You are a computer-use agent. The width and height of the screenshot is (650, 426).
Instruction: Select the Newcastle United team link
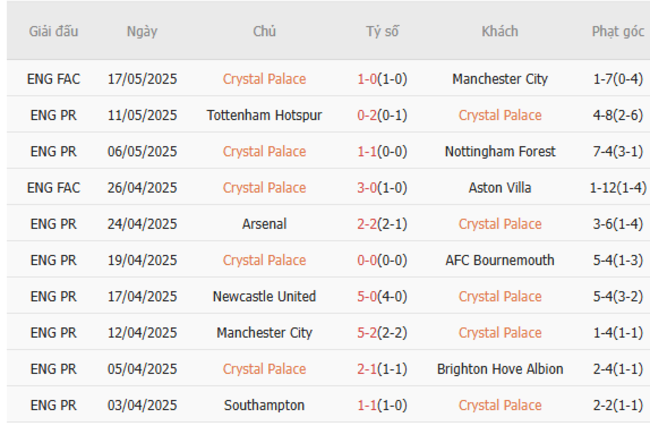(x=264, y=296)
